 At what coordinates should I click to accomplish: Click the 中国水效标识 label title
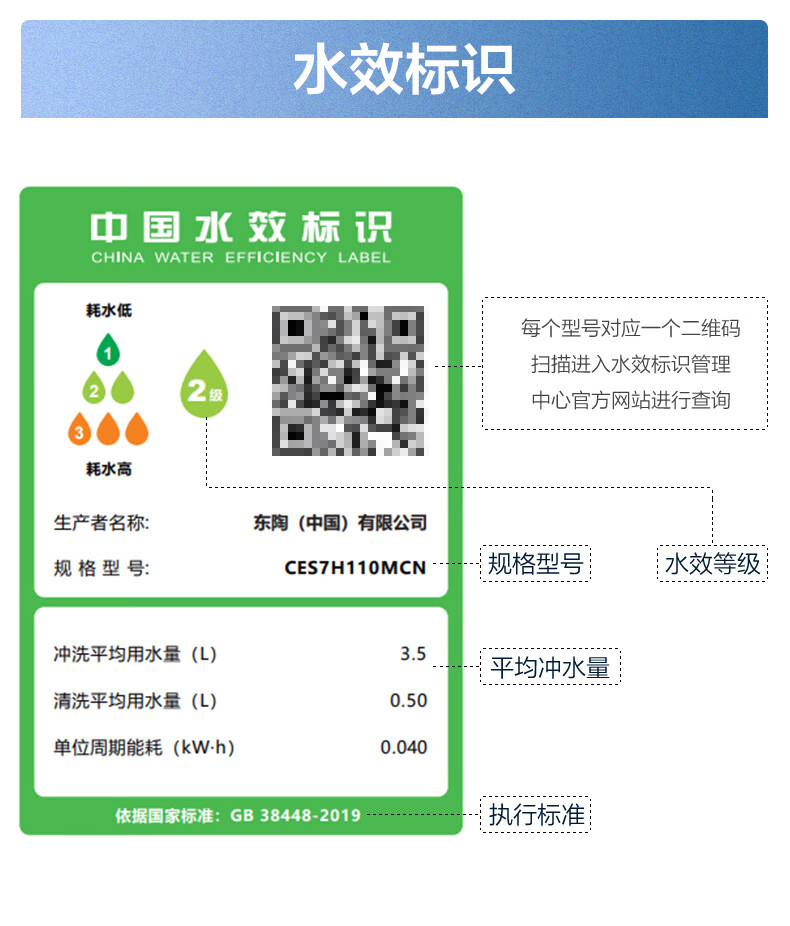(241, 227)
